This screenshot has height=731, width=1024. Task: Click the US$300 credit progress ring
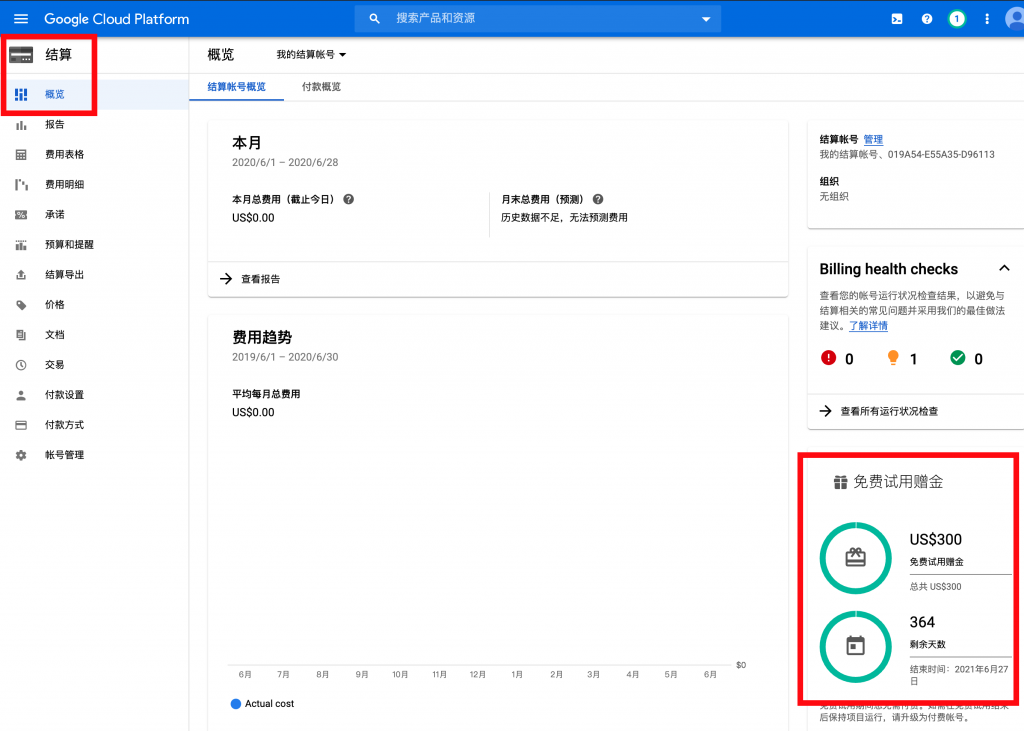856,558
